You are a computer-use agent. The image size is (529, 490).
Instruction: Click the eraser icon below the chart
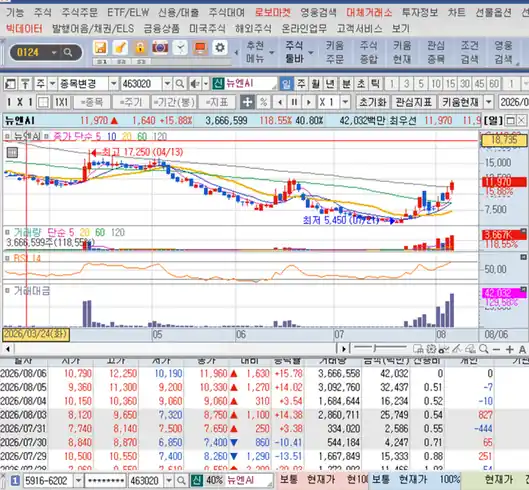pyautogui.click(x=470, y=349)
